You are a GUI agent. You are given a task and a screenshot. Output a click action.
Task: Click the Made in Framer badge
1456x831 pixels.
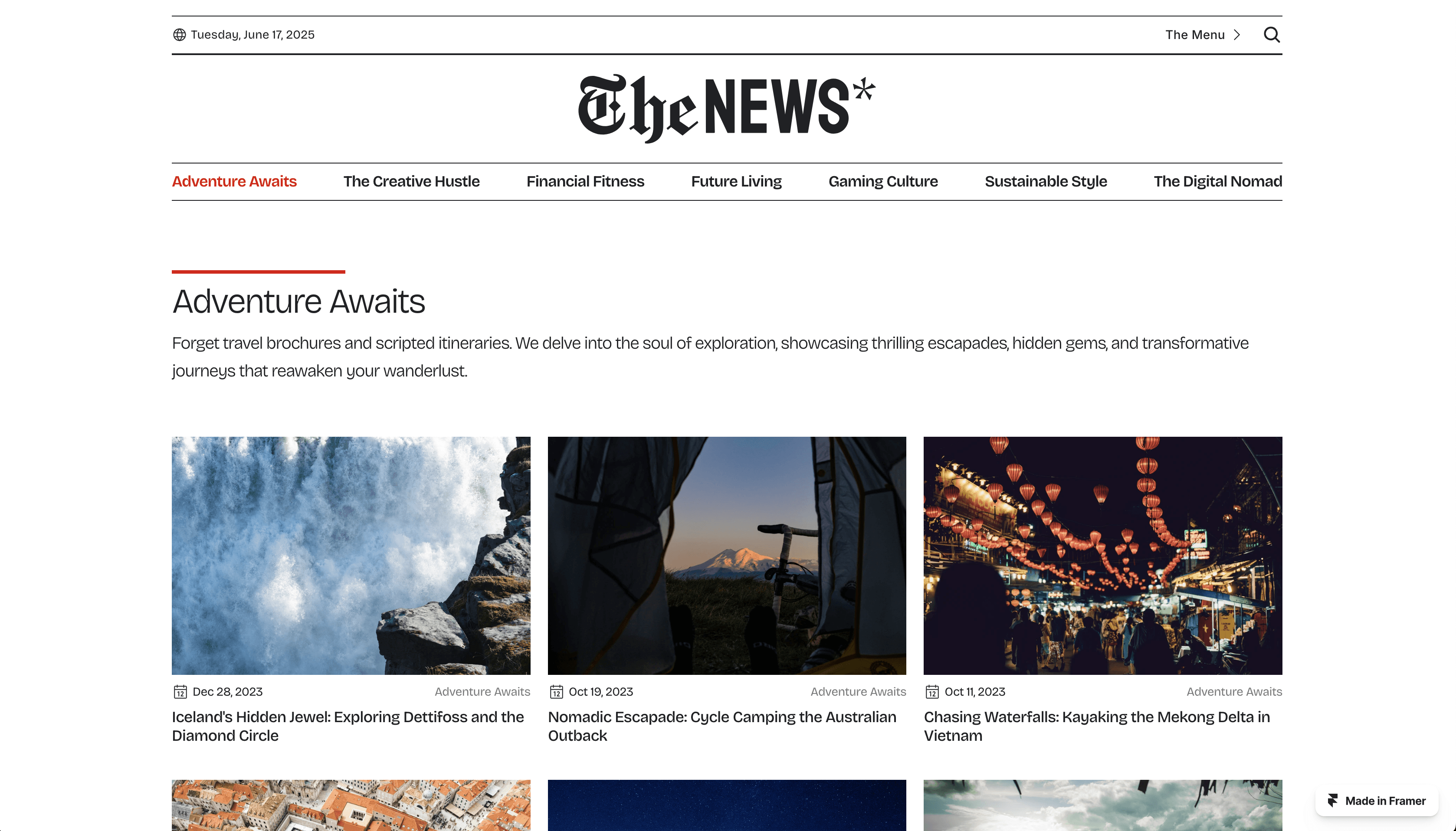[x=1377, y=801]
